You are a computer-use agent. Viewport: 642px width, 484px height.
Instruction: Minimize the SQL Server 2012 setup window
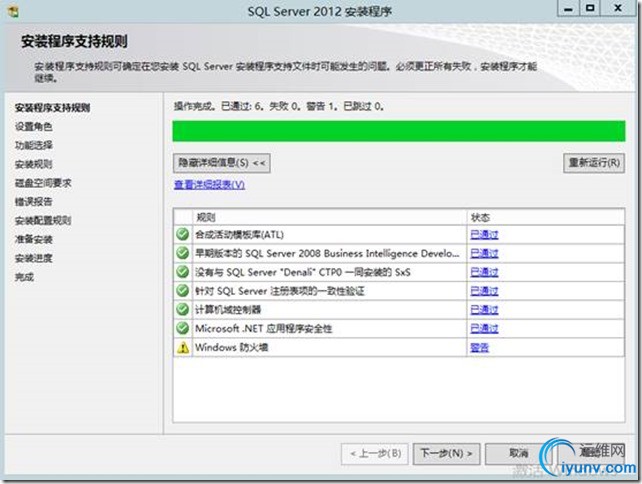coord(569,9)
